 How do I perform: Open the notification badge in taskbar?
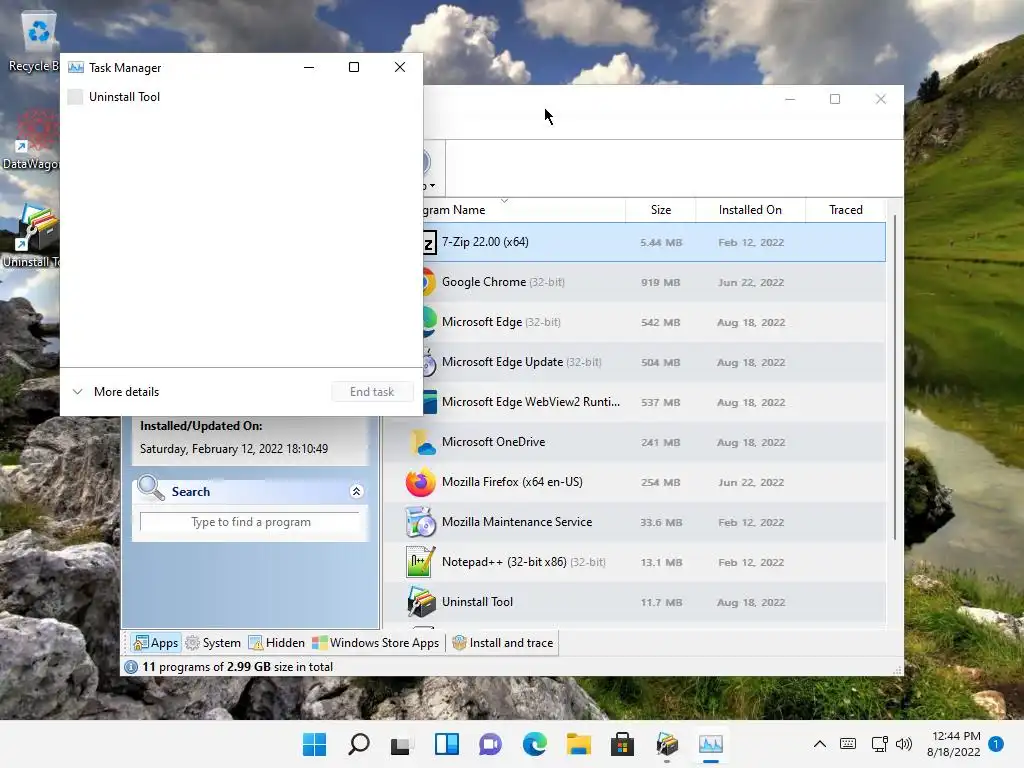pos(996,744)
